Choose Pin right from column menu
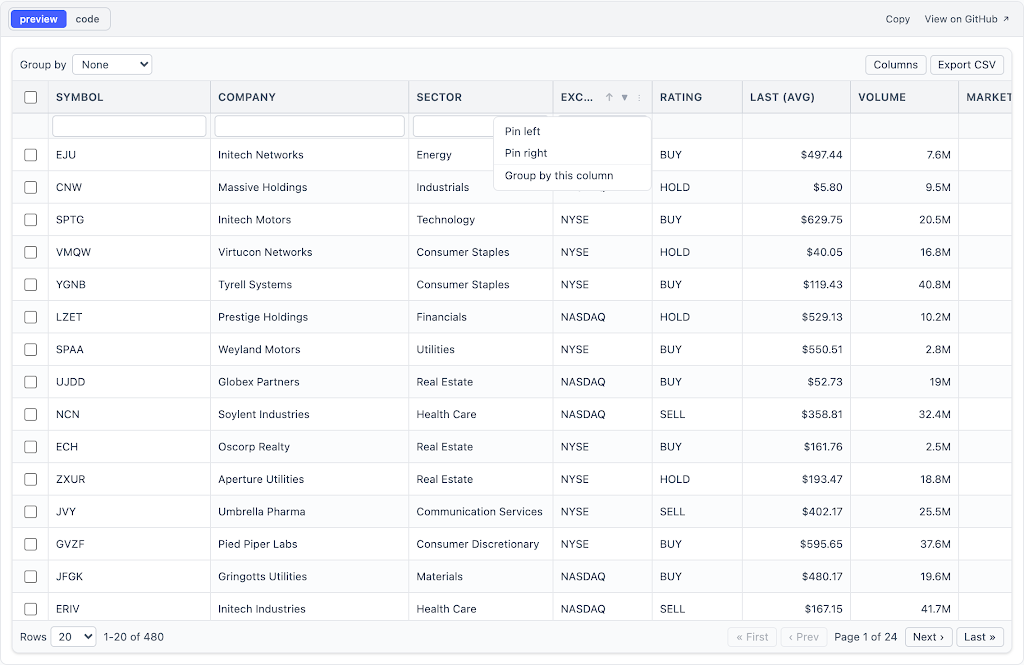The width and height of the screenshot is (1024, 665). [572, 153]
